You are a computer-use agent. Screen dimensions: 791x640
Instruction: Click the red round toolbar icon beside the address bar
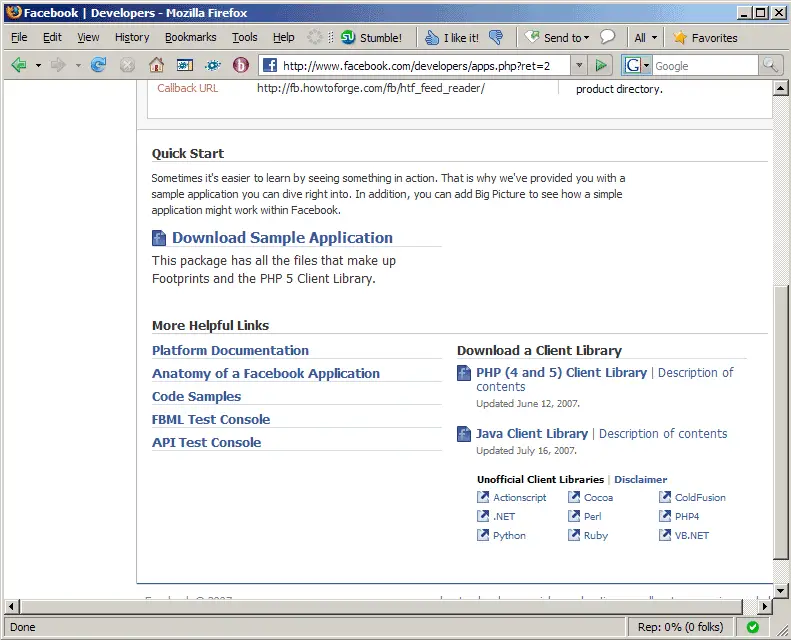241,65
